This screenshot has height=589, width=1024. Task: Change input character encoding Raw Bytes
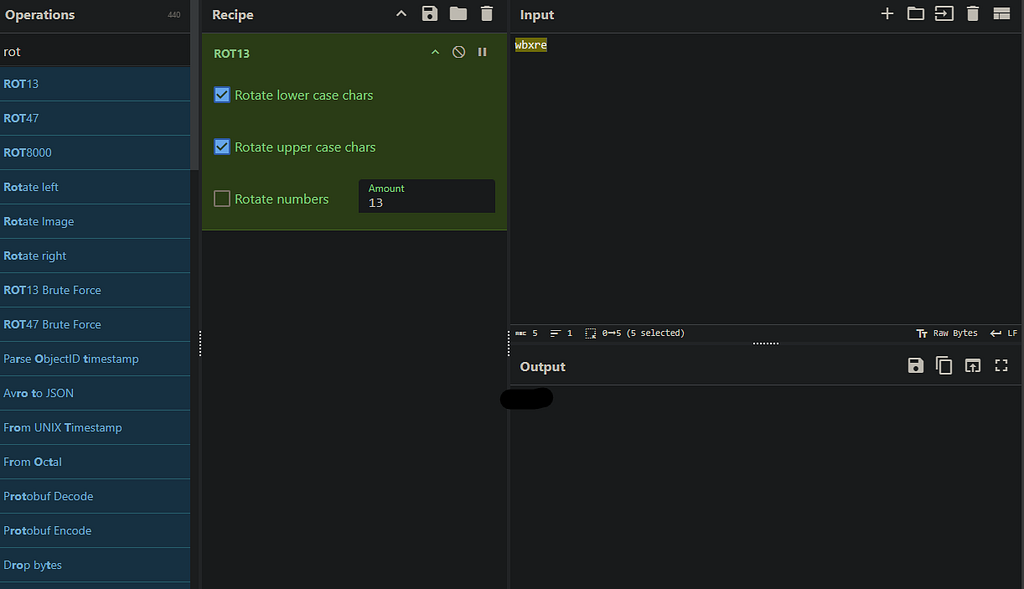[x=947, y=333]
